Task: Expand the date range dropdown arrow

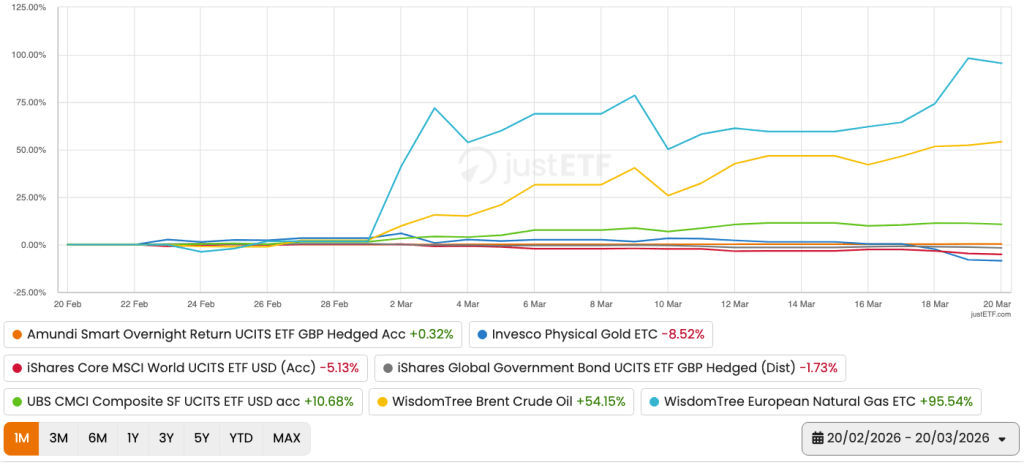Action: 1001,439
